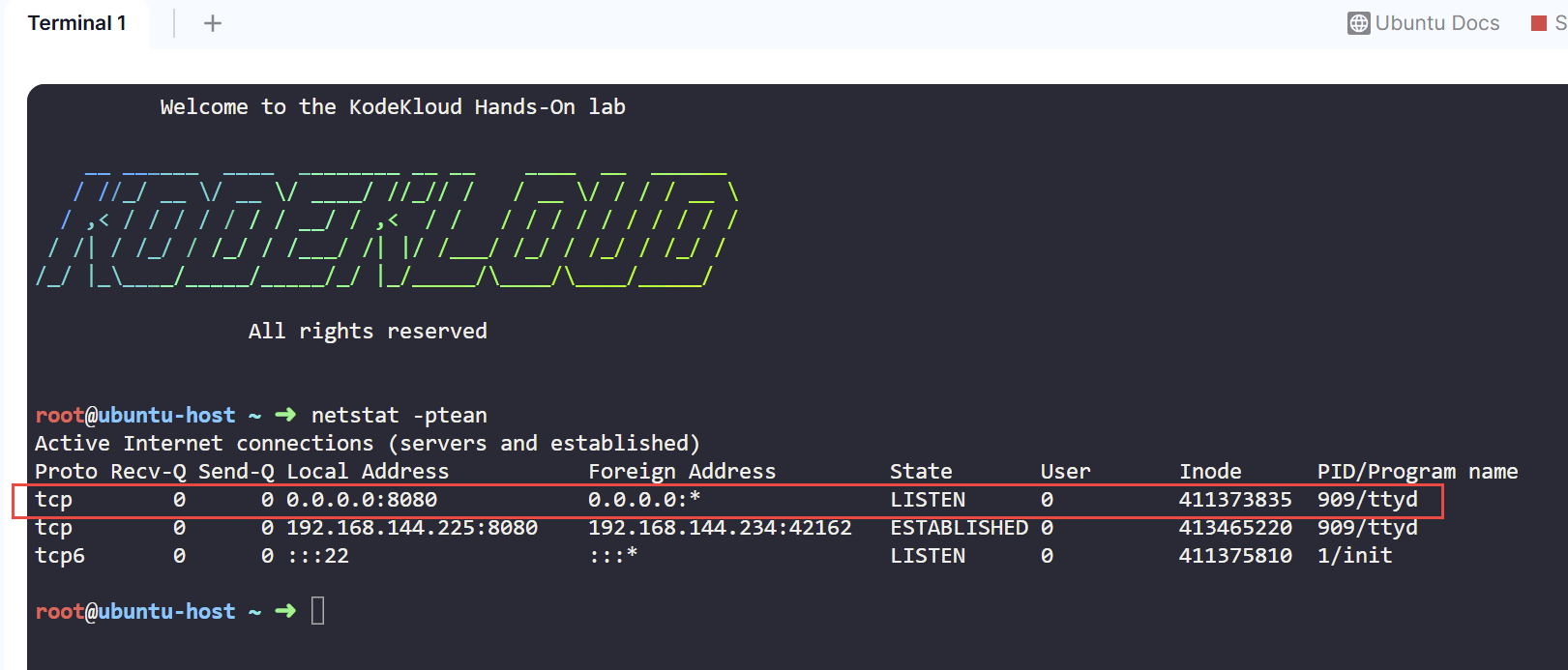Click the 'Recv-Q' column header
The width and height of the screenshot is (1568, 670).
coord(148,471)
